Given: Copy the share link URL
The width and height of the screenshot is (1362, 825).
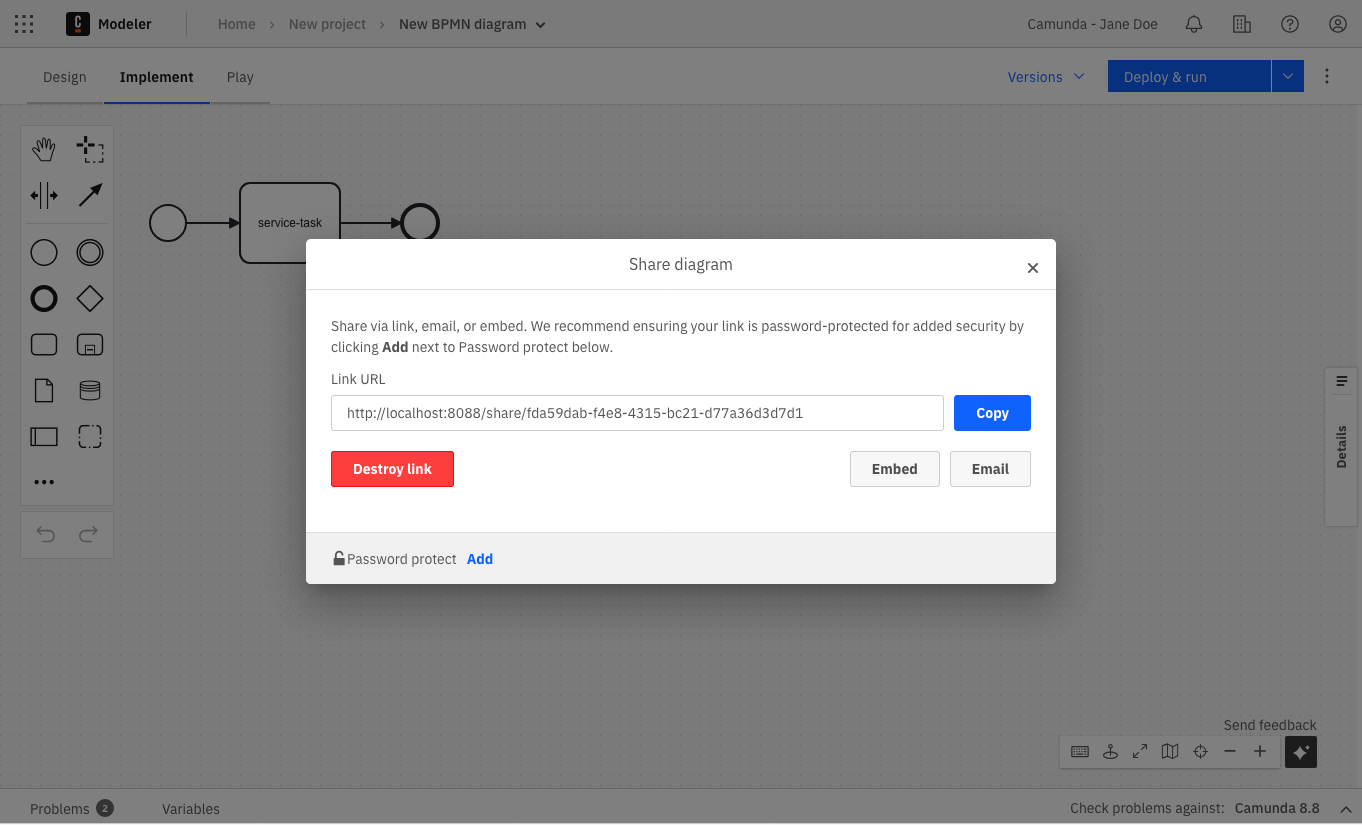Looking at the screenshot, I should pyautogui.click(x=992, y=413).
